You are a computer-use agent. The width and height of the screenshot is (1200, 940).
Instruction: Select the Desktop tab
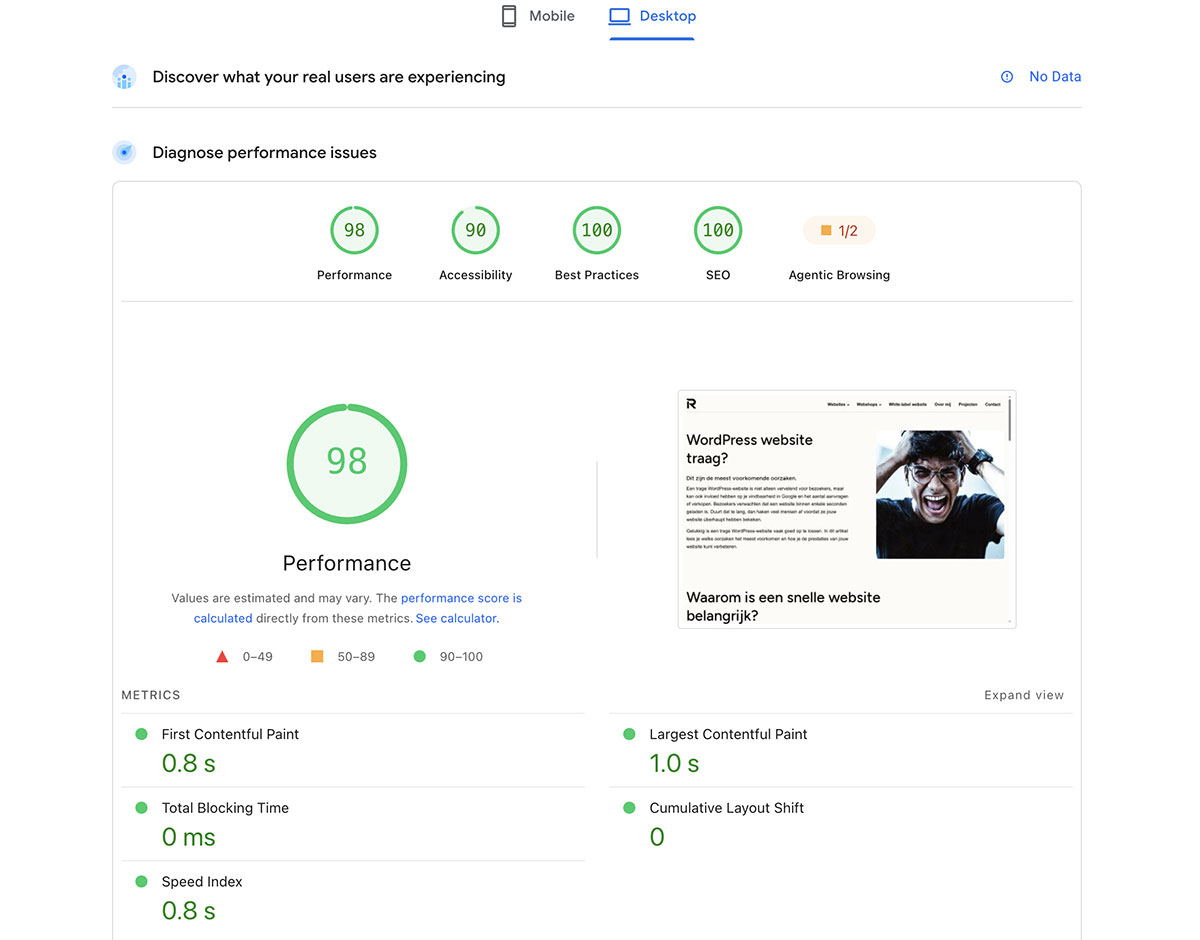click(x=652, y=16)
